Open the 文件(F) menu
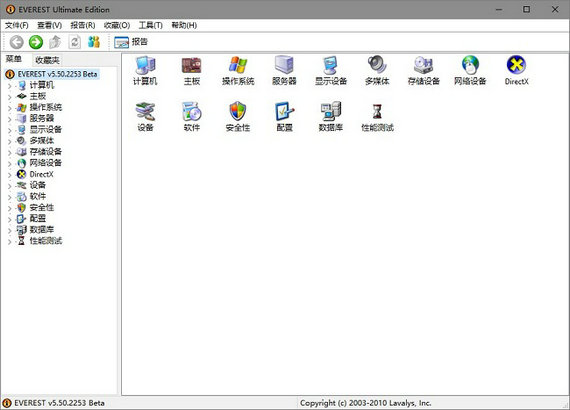Screen dimensions: 570x410 click(16, 25)
